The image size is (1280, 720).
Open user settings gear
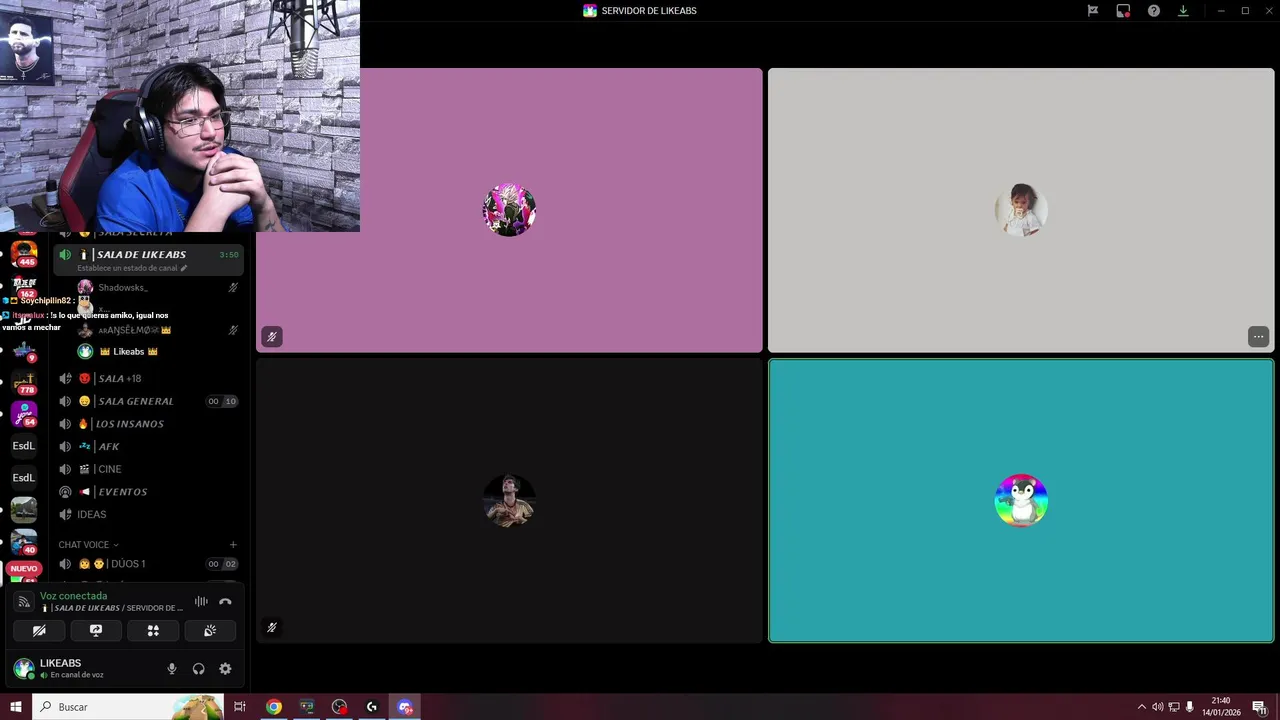[x=225, y=669]
